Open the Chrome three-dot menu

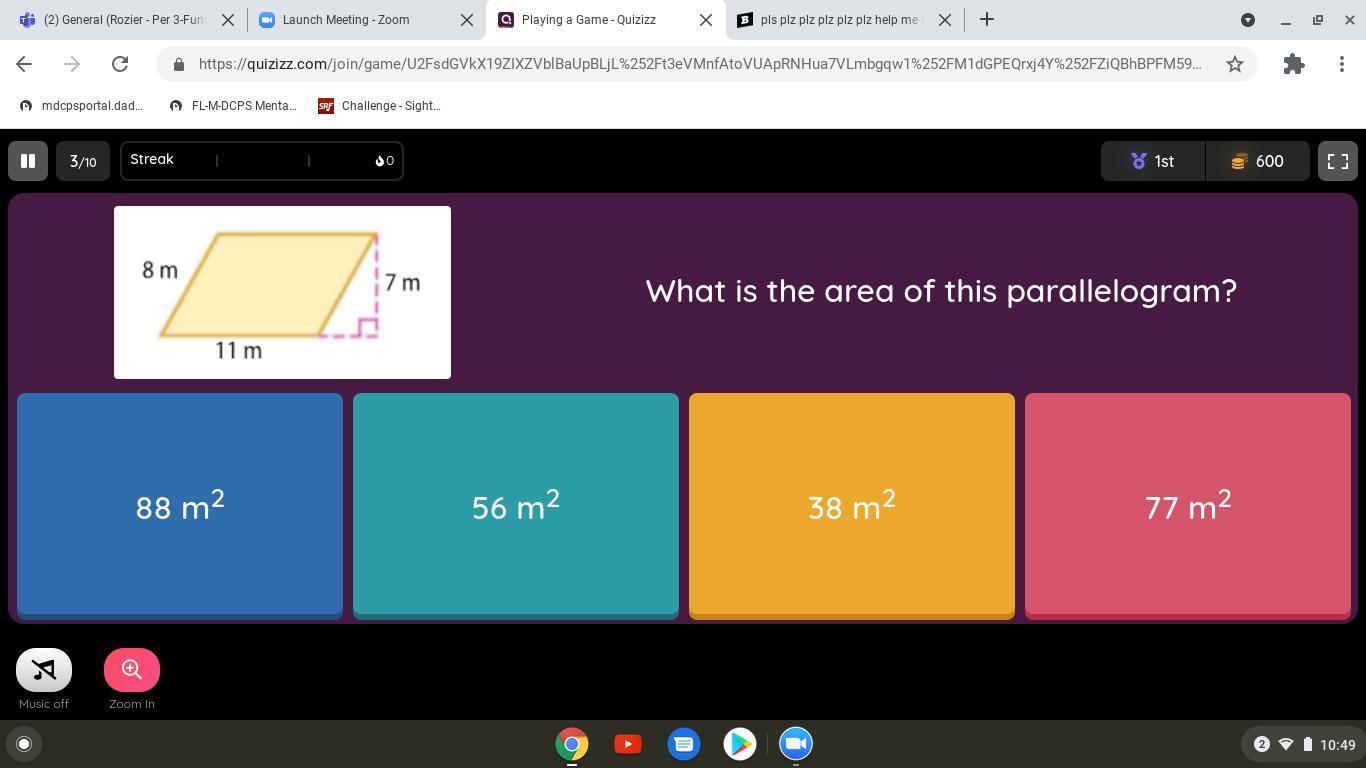coord(1341,64)
